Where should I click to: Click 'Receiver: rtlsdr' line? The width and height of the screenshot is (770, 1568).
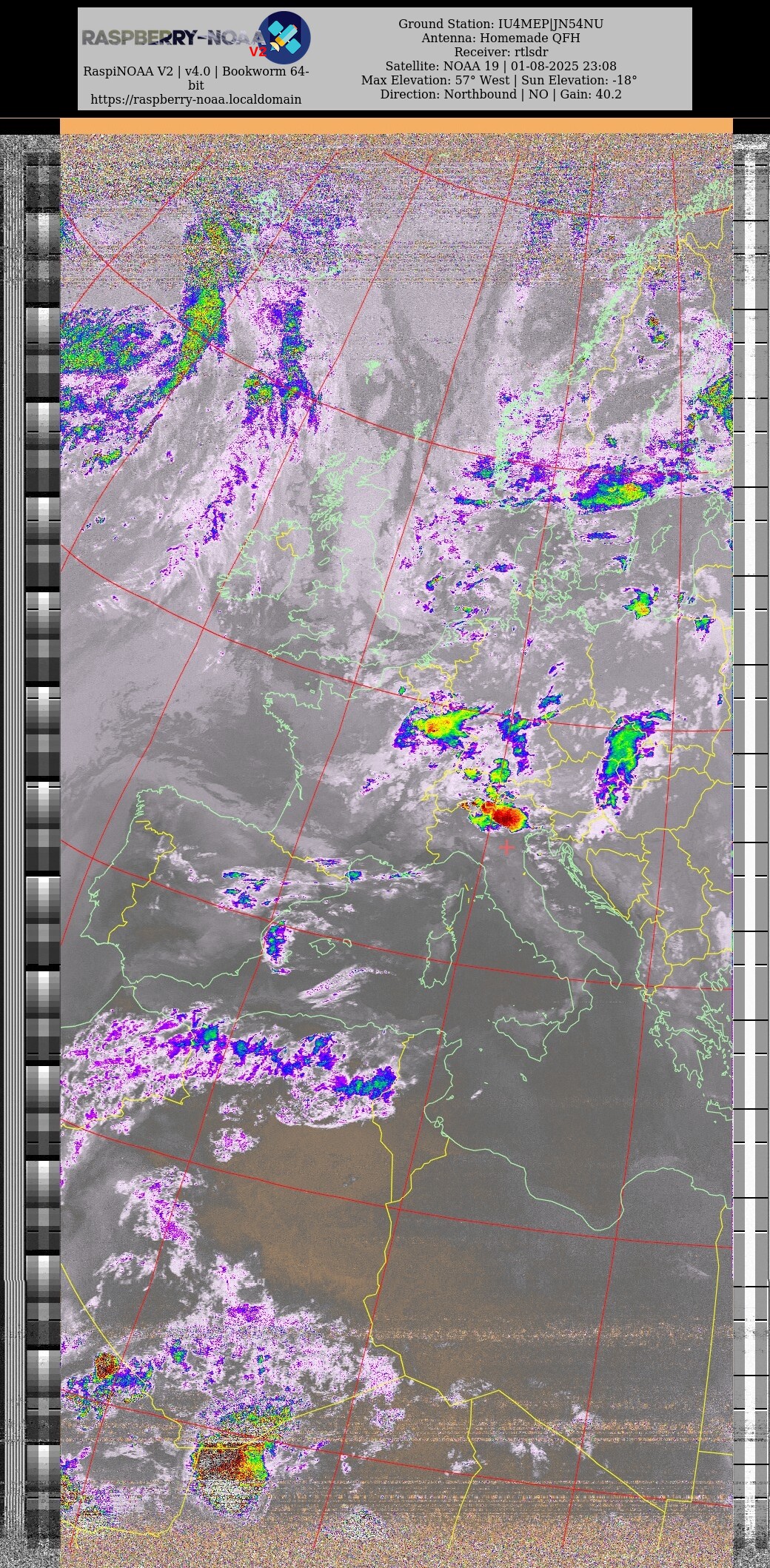pos(500,52)
